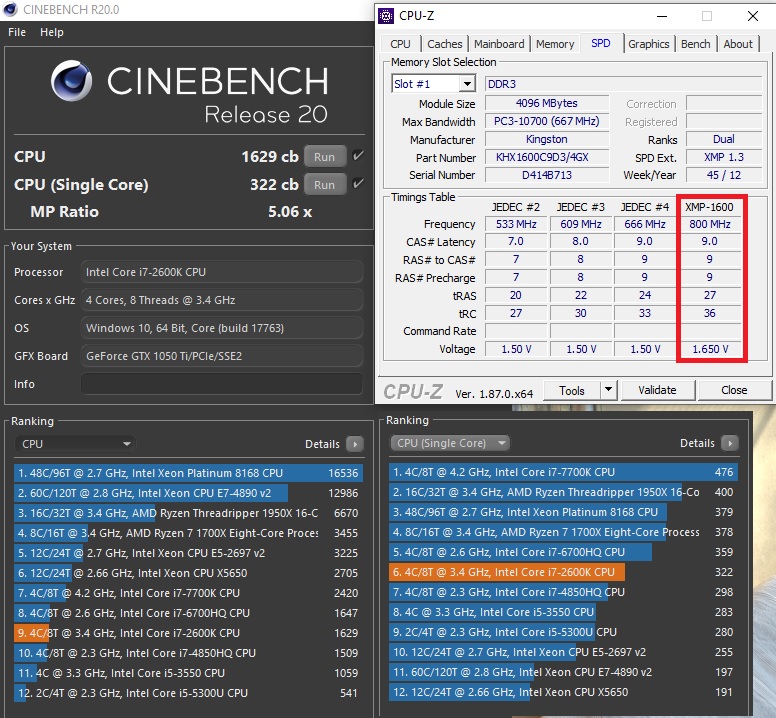Open the right Ranking Details arrow button
The width and height of the screenshot is (776, 718).
730,443
